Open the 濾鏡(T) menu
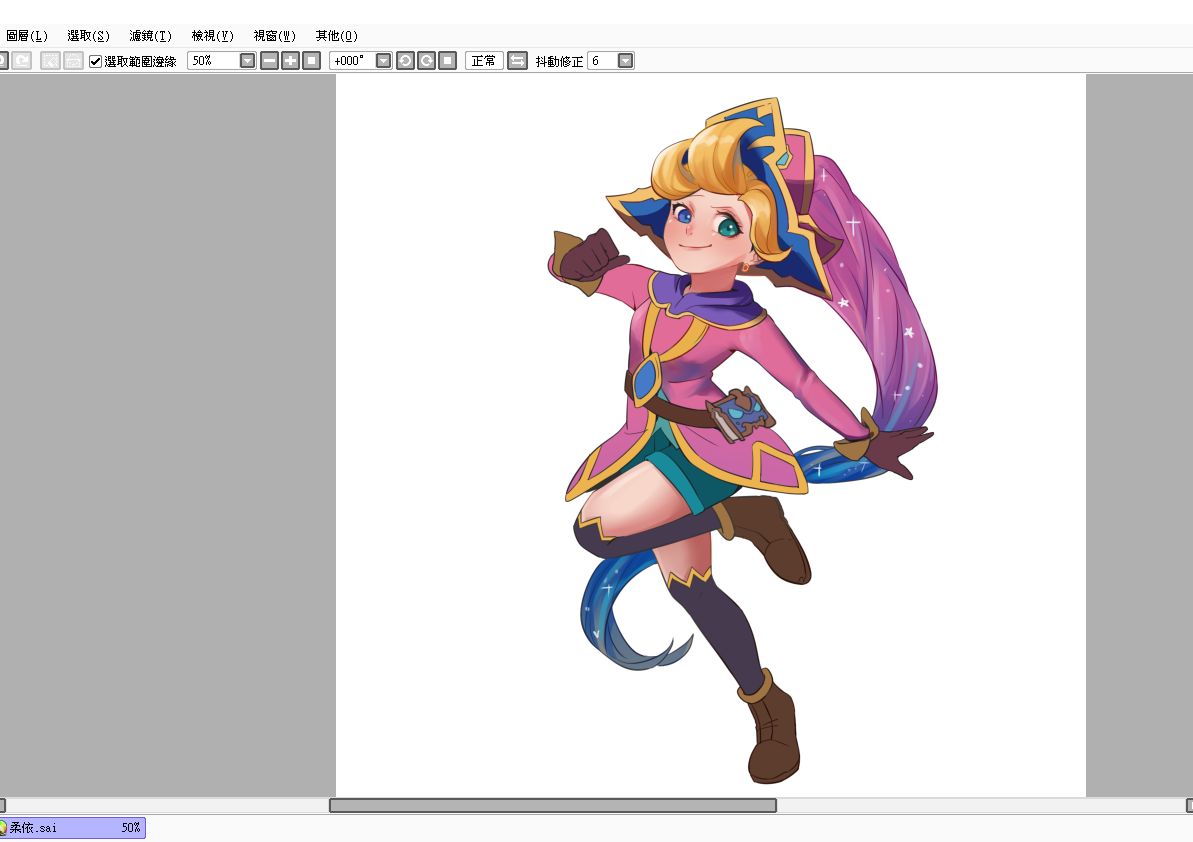The width and height of the screenshot is (1193, 842). point(151,36)
